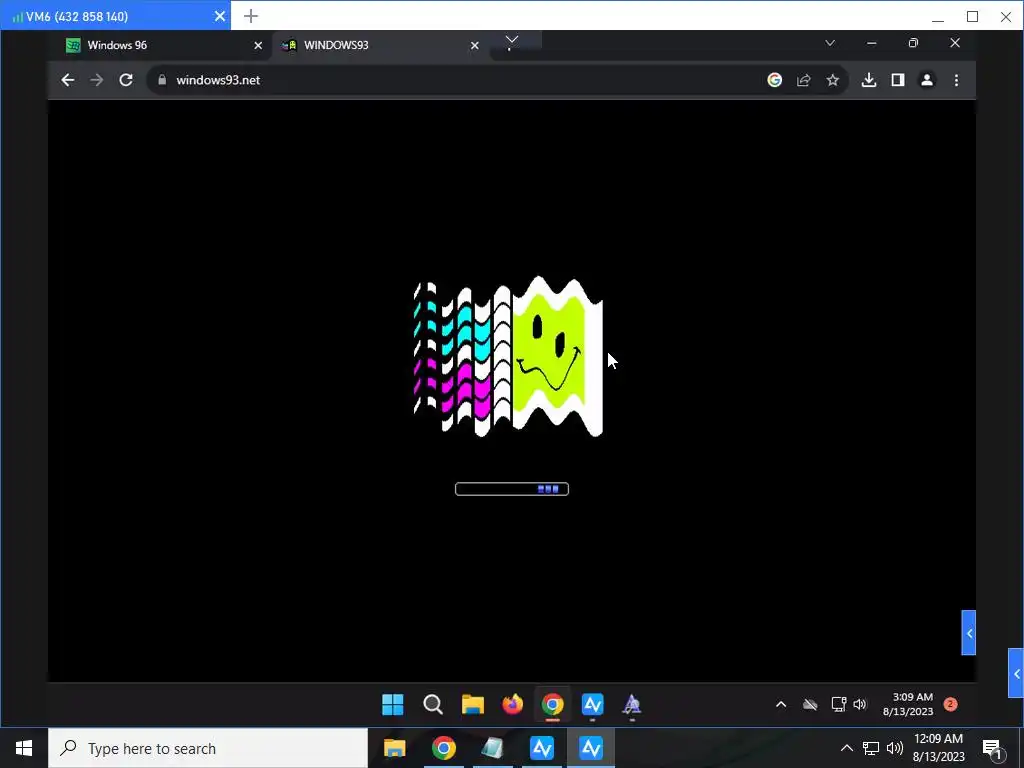Open network settings in VM tray
1024x768 pixels.
point(839,704)
